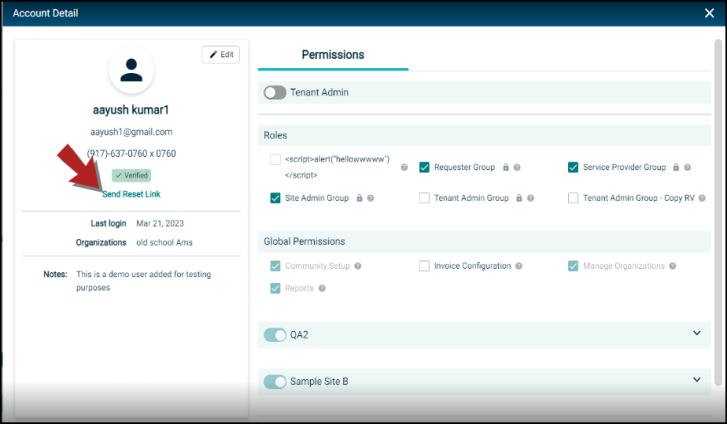Click the Community Setup checkbox
727x424 pixels.
click(275, 266)
